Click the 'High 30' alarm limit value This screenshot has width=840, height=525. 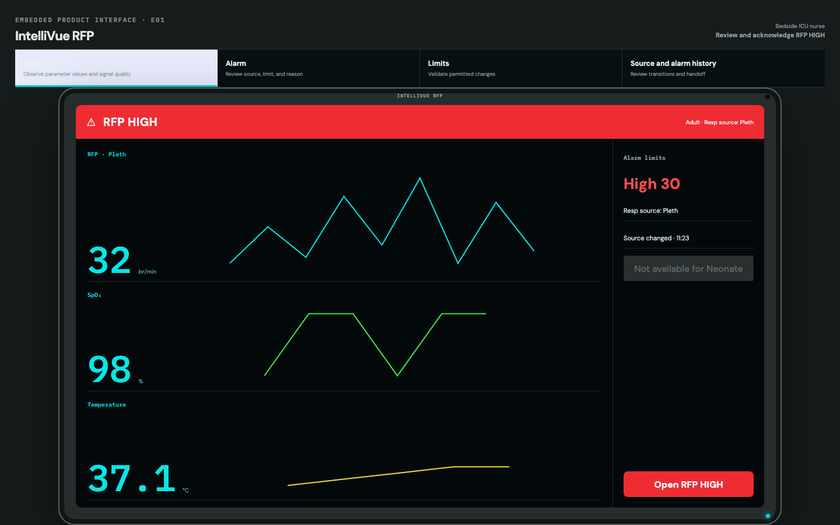[x=651, y=184]
